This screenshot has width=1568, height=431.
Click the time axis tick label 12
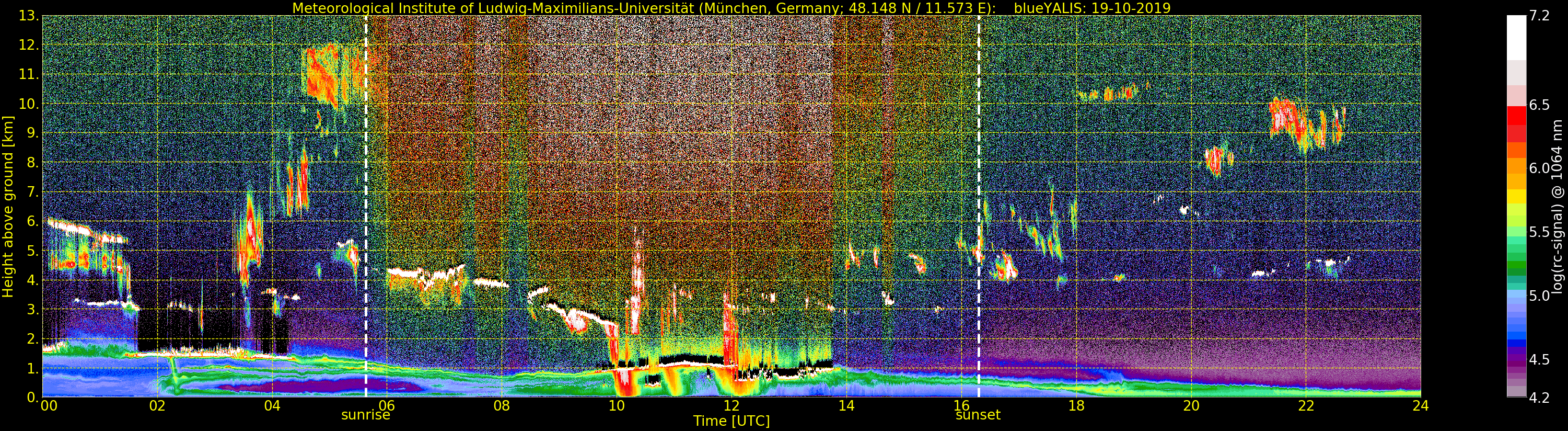click(x=731, y=405)
